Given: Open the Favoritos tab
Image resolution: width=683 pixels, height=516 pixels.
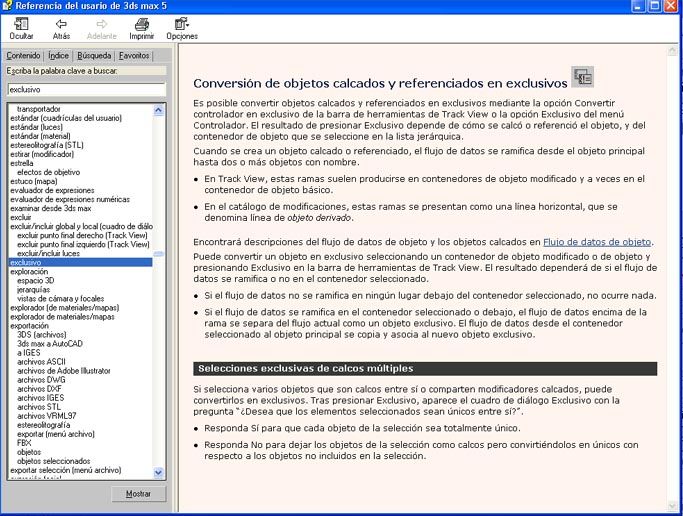Looking at the screenshot, I should click(134, 56).
